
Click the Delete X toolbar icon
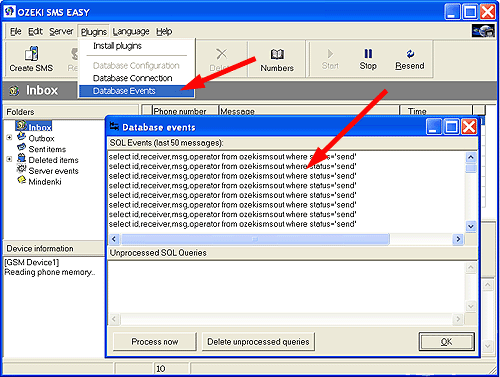coord(221,54)
